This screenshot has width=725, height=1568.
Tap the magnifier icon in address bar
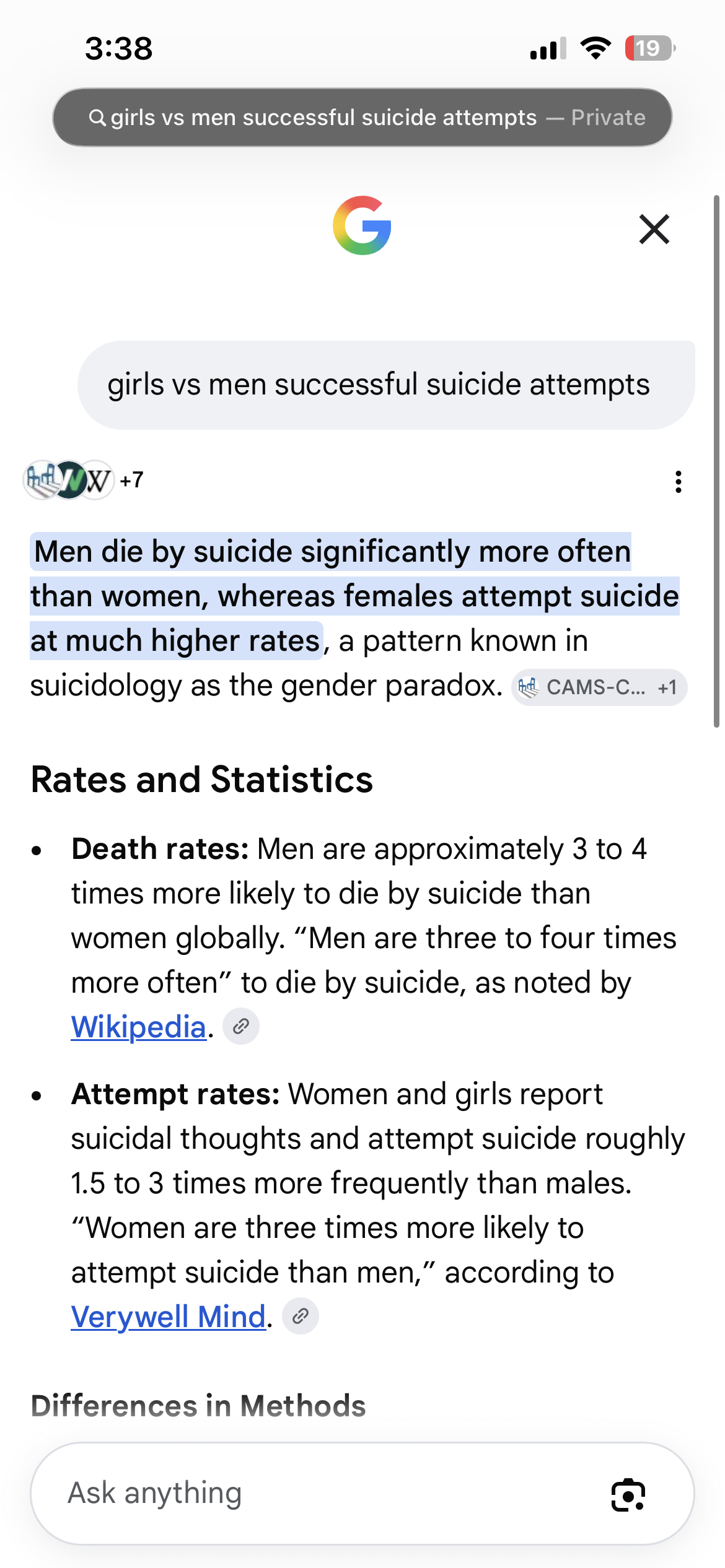(x=97, y=117)
